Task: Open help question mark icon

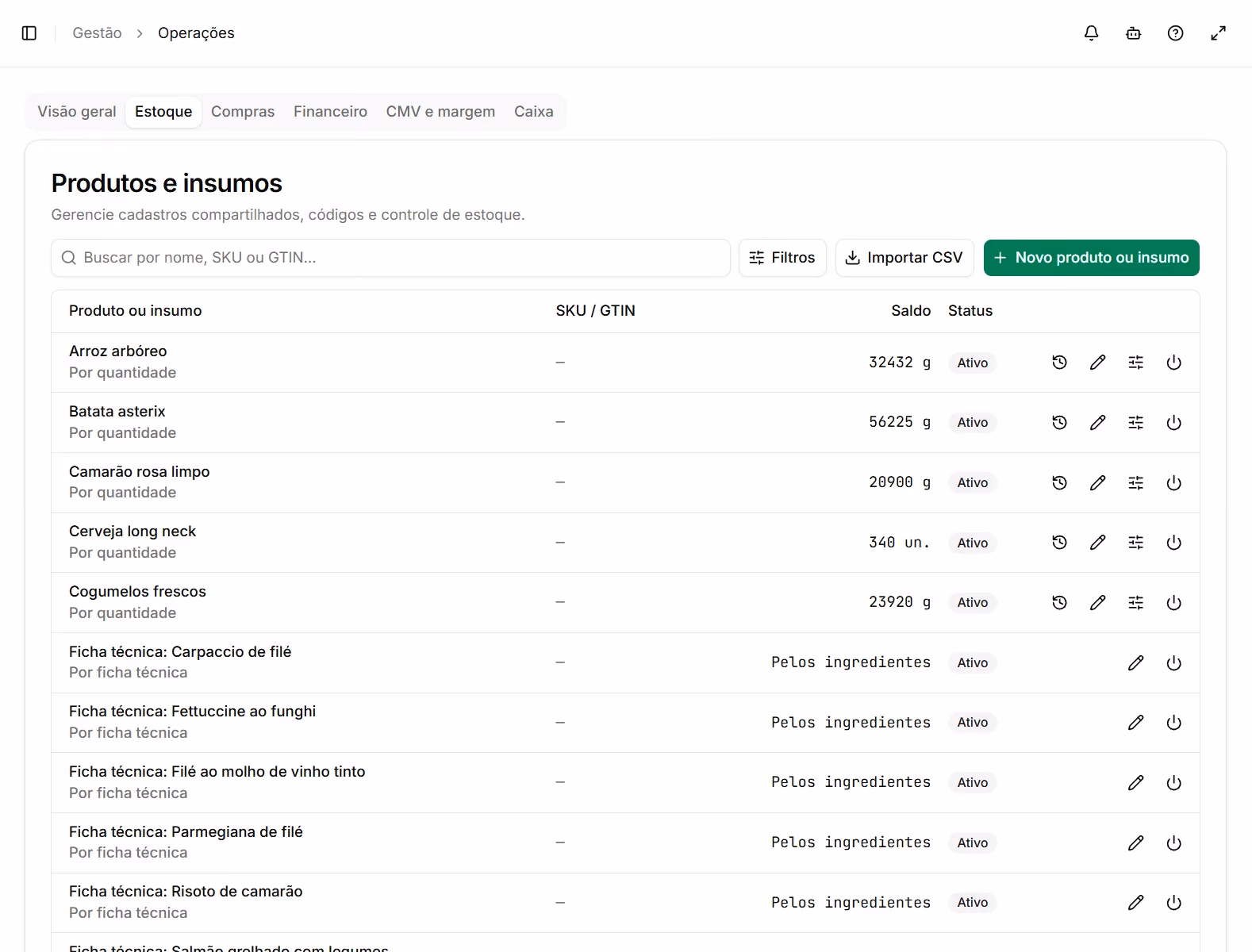Action: [1176, 33]
